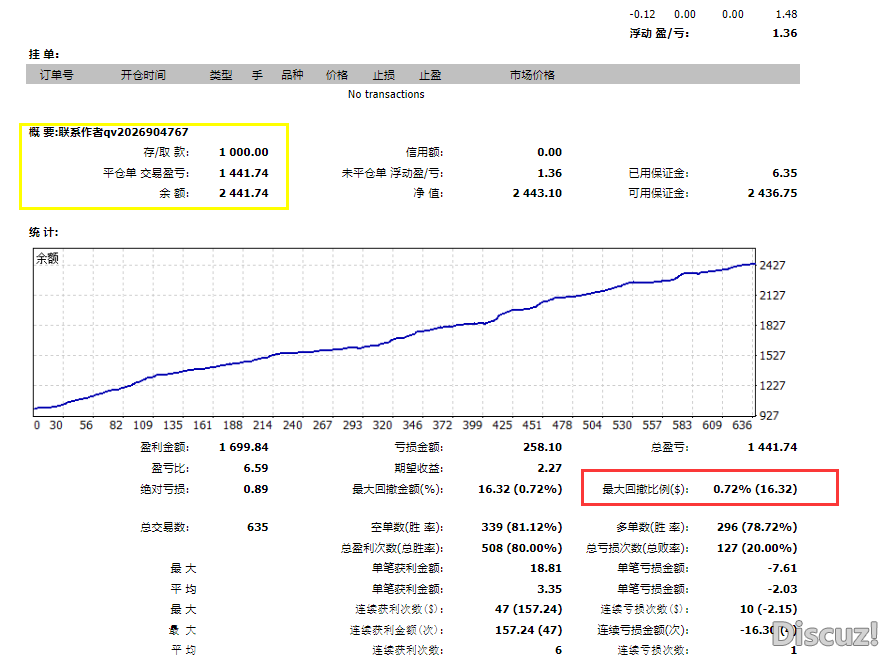
Task: Click the average profit trade value '3.35'
Action: [x=550, y=589]
